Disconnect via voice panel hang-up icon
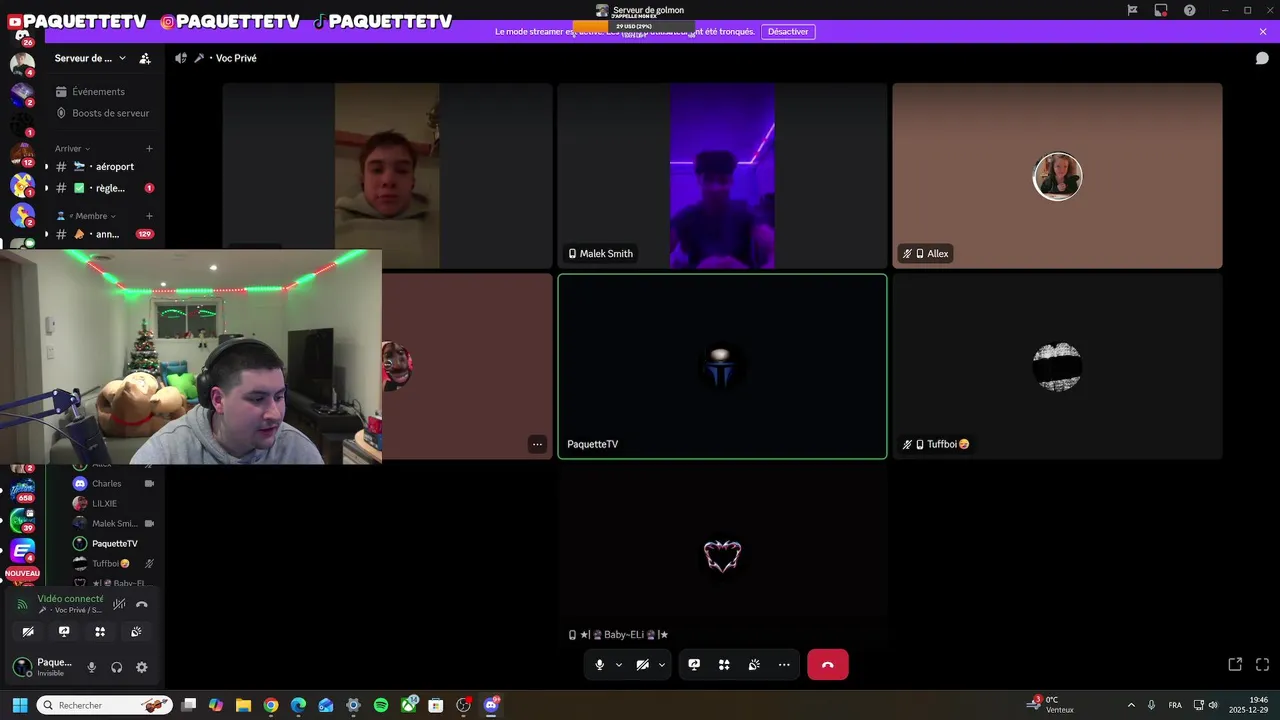The height and width of the screenshot is (720, 1280). [x=142, y=604]
